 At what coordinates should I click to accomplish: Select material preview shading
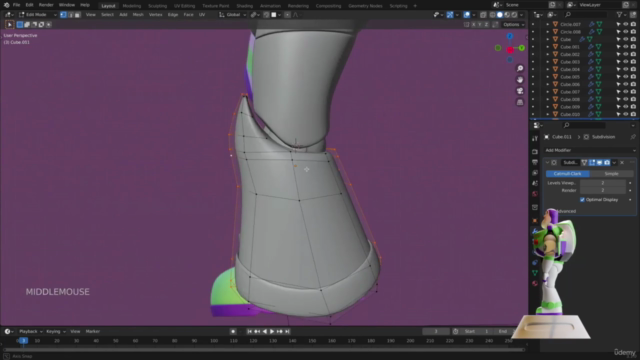(x=507, y=15)
